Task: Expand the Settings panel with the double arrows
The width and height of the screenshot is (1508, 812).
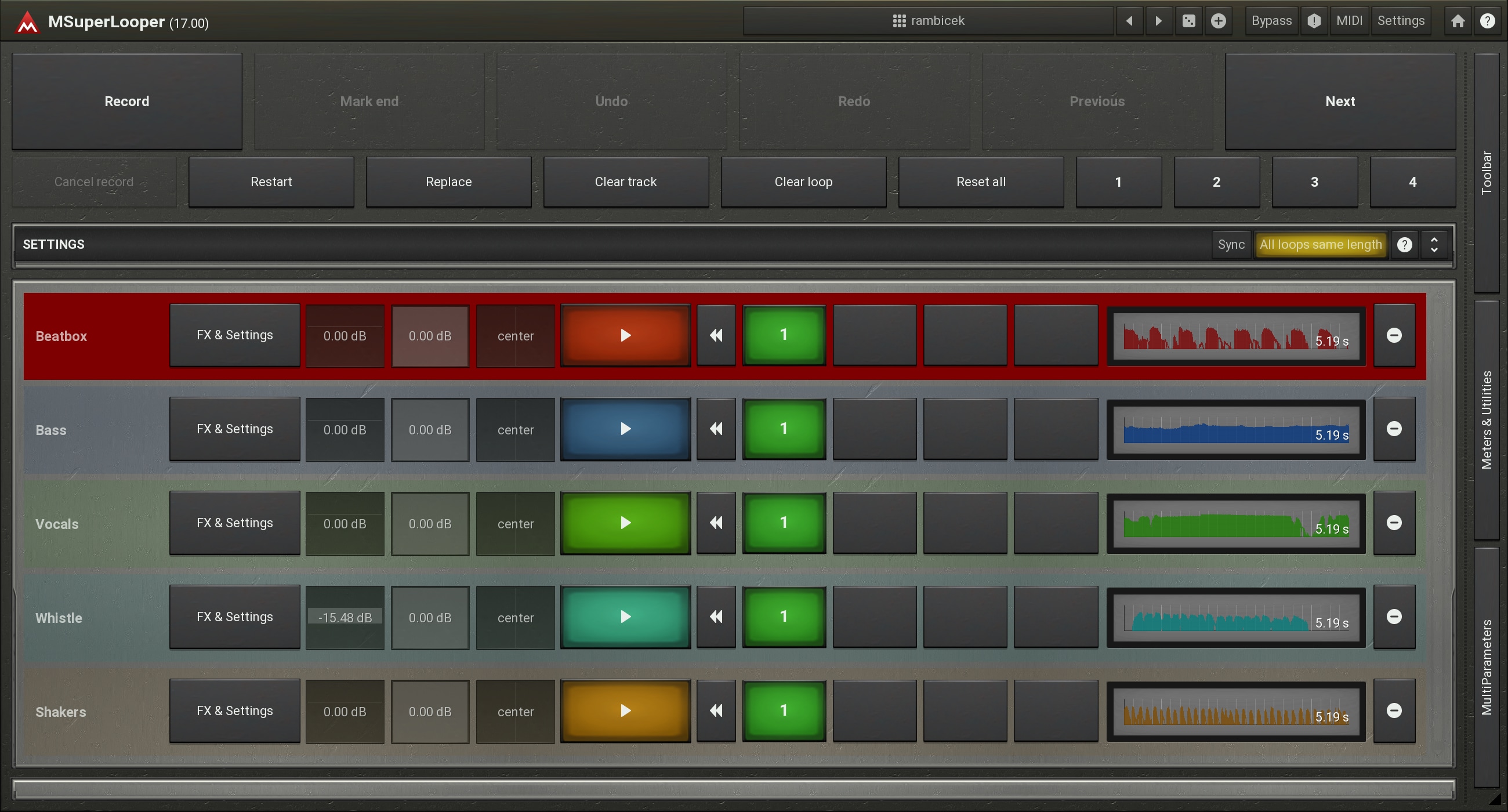Action: coord(1434,245)
